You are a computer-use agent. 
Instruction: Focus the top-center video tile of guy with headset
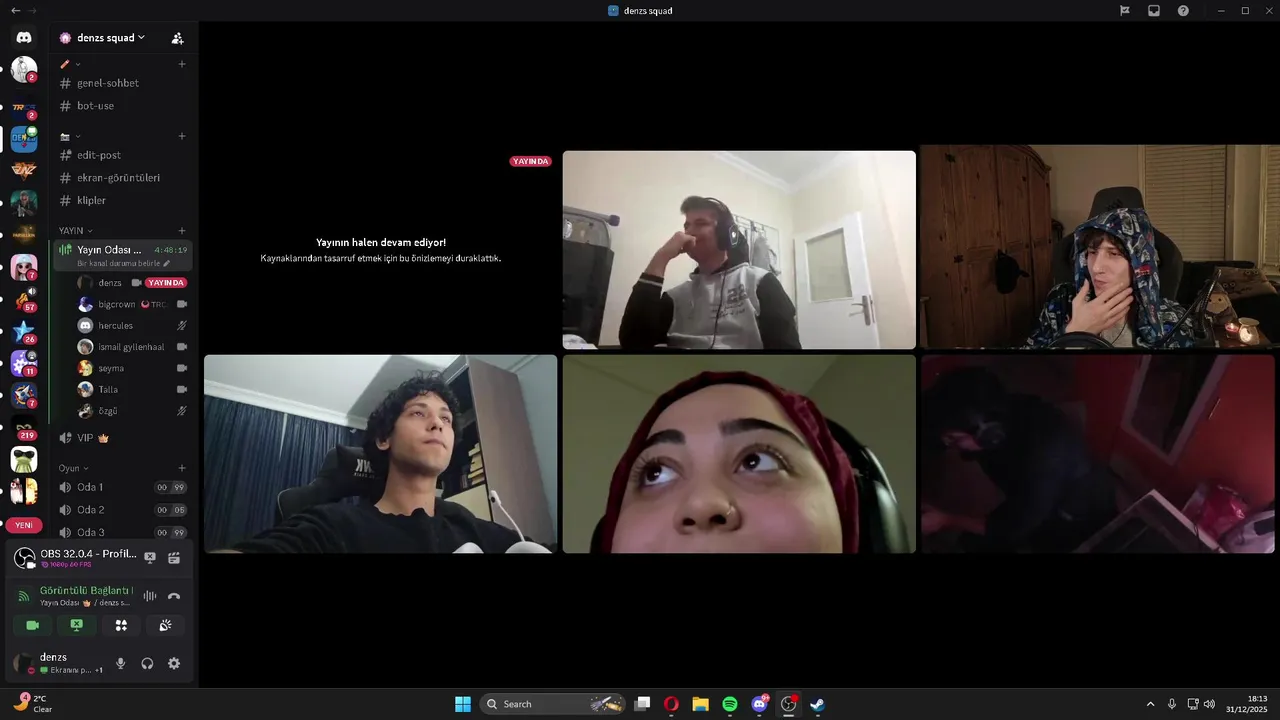739,250
